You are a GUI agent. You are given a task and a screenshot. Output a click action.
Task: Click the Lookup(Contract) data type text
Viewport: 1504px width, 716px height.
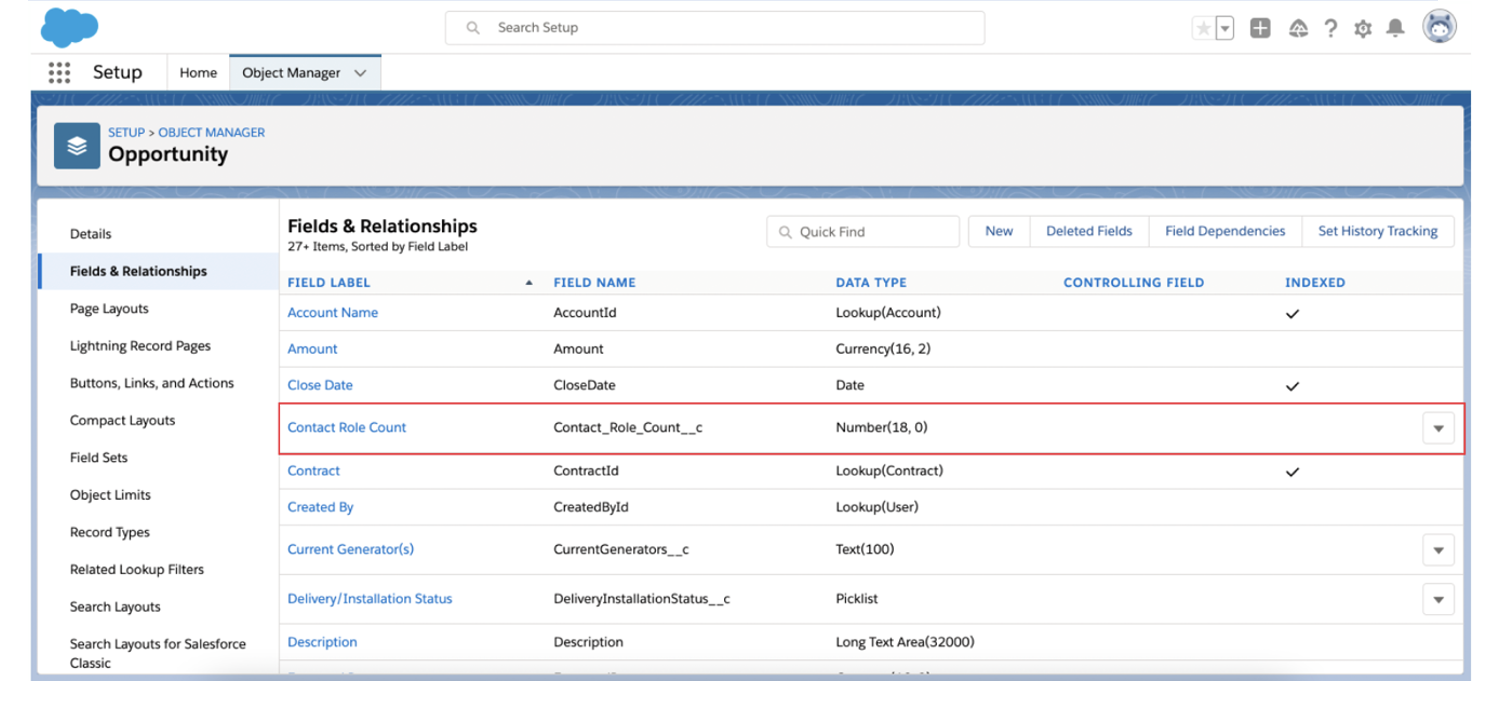click(x=890, y=471)
